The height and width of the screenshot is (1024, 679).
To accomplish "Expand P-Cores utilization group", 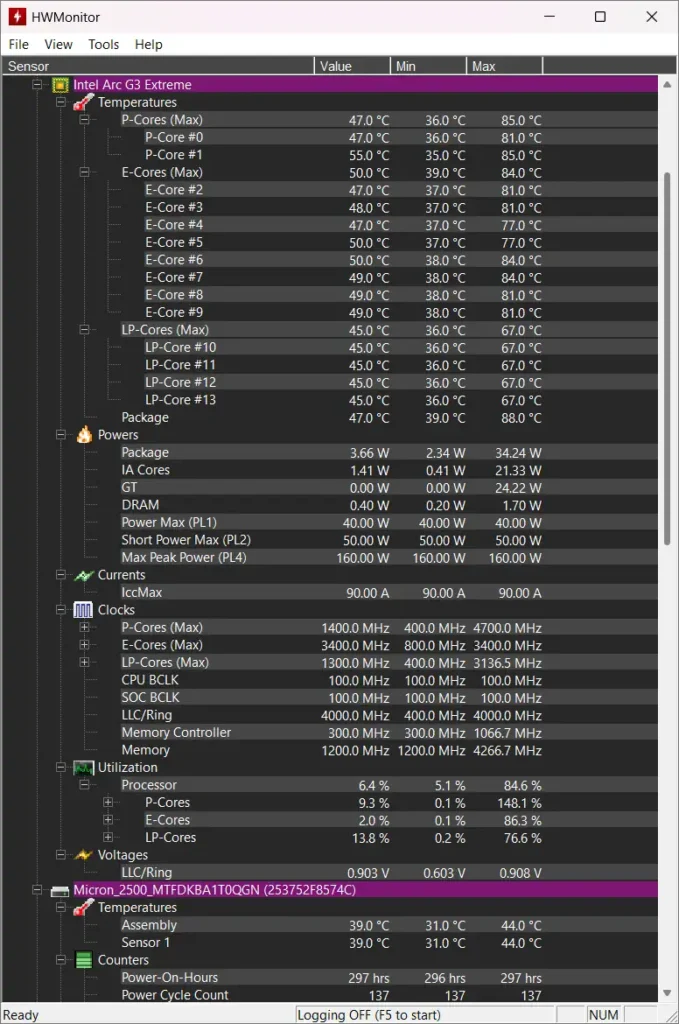I will pyautogui.click(x=108, y=803).
